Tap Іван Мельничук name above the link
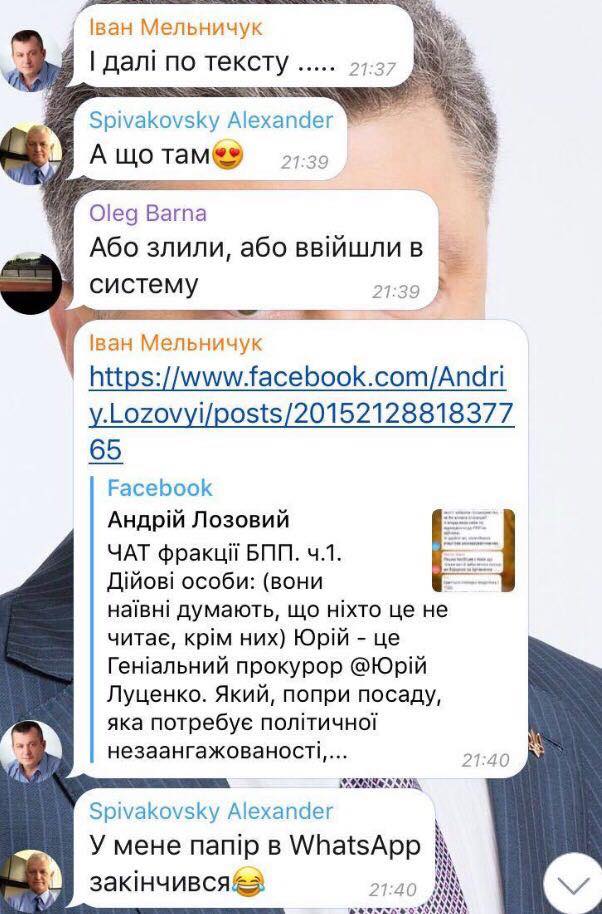The image size is (602, 914). (175, 343)
